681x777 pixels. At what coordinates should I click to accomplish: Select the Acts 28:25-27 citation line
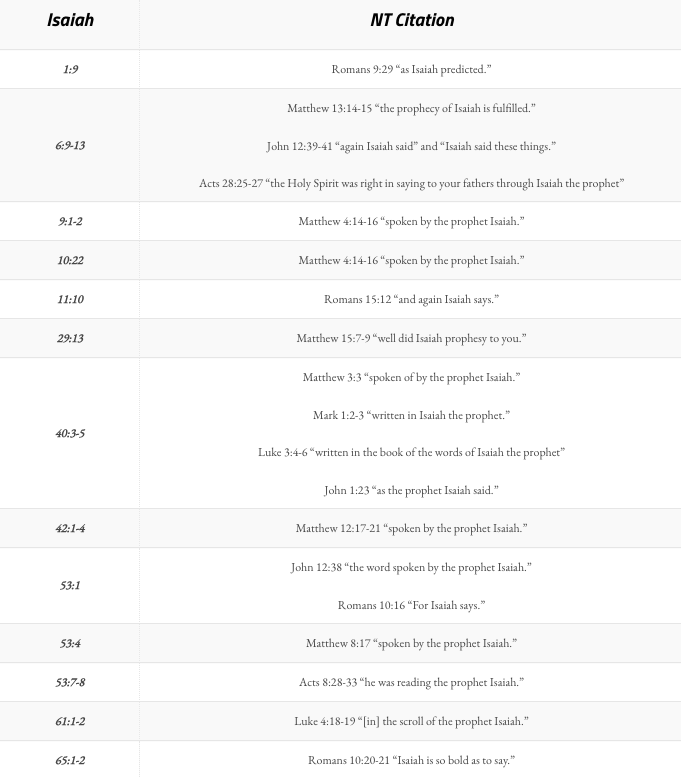(411, 183)
